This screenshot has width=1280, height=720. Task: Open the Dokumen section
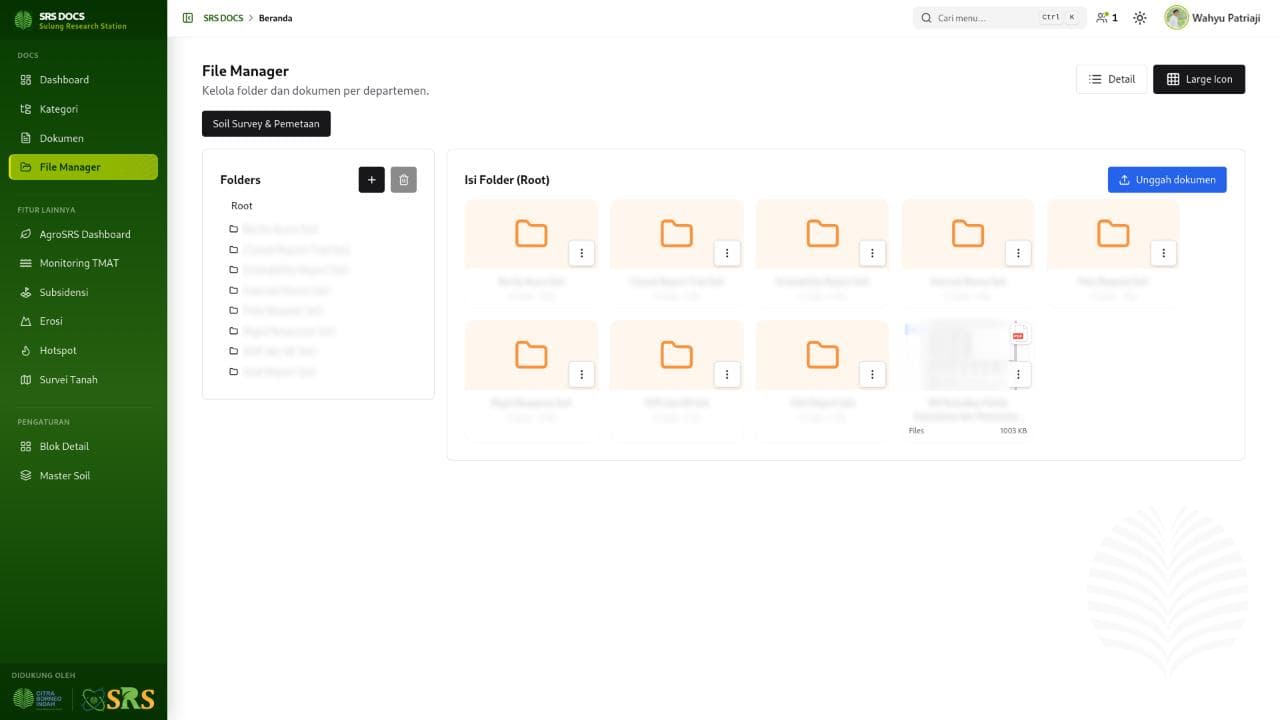click(83, 138)
